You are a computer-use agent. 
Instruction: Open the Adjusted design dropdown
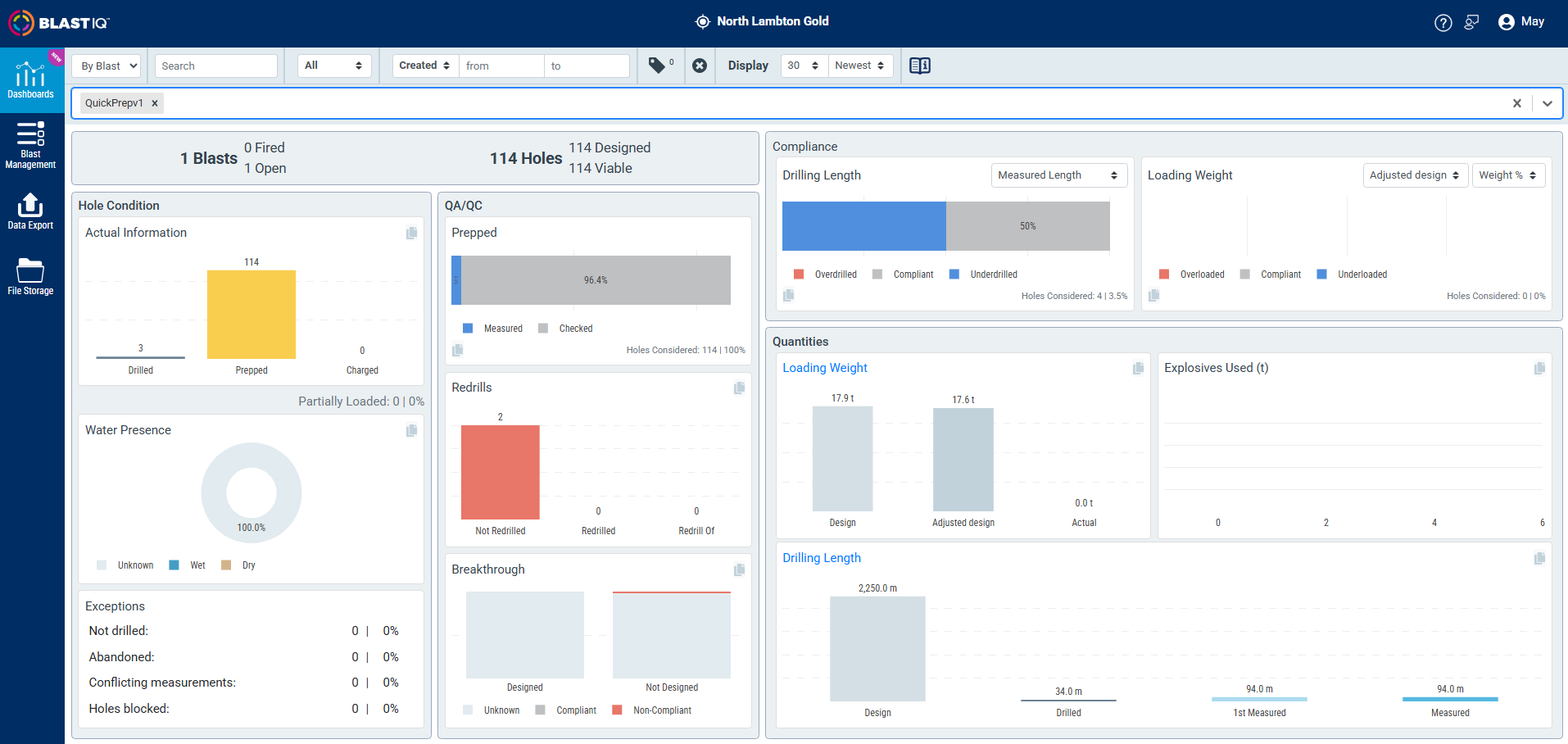click(1416, 175)
